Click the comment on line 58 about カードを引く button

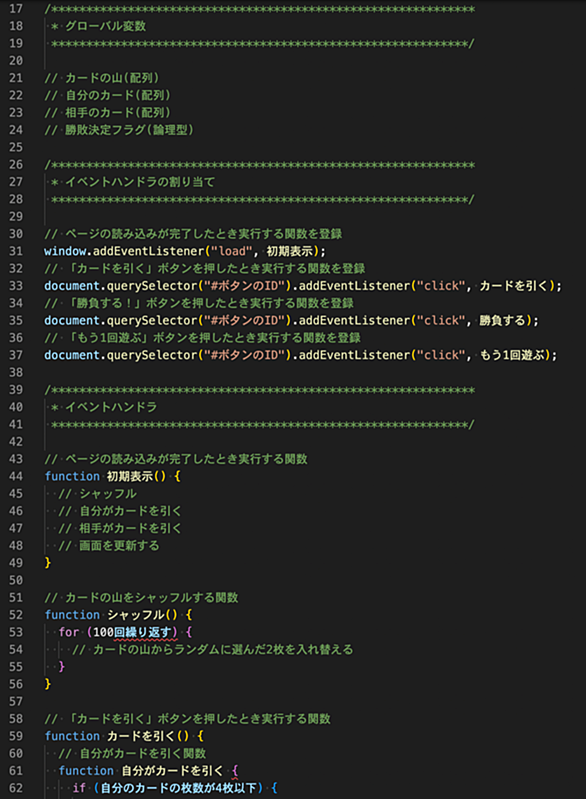(x=188, y=719)
